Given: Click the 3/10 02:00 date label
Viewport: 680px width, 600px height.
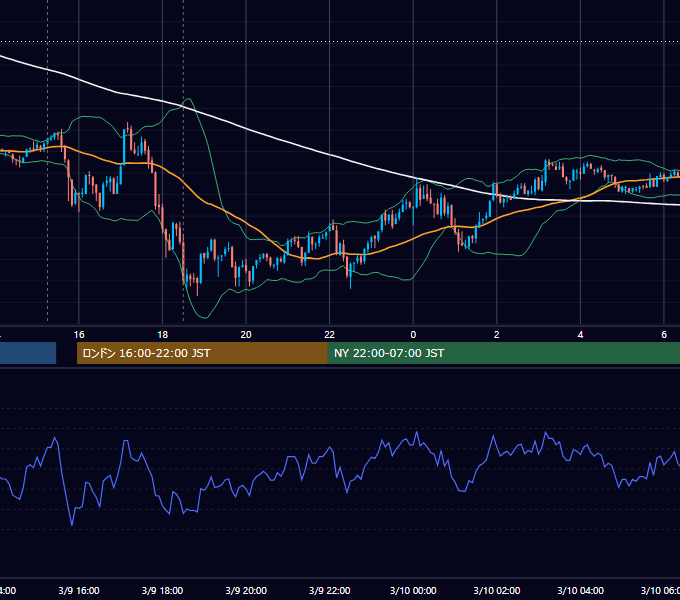Looking at the screenshot, I should point(497,590).
